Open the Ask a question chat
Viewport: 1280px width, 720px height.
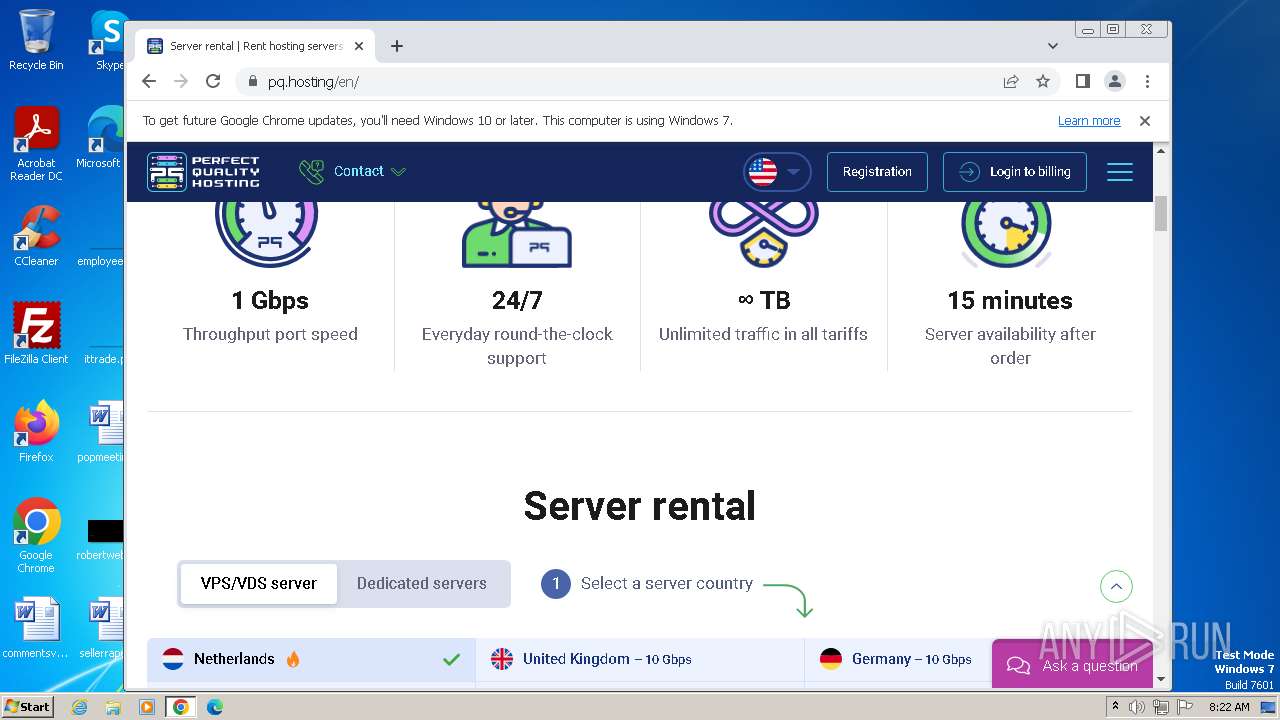(1072, 664)
